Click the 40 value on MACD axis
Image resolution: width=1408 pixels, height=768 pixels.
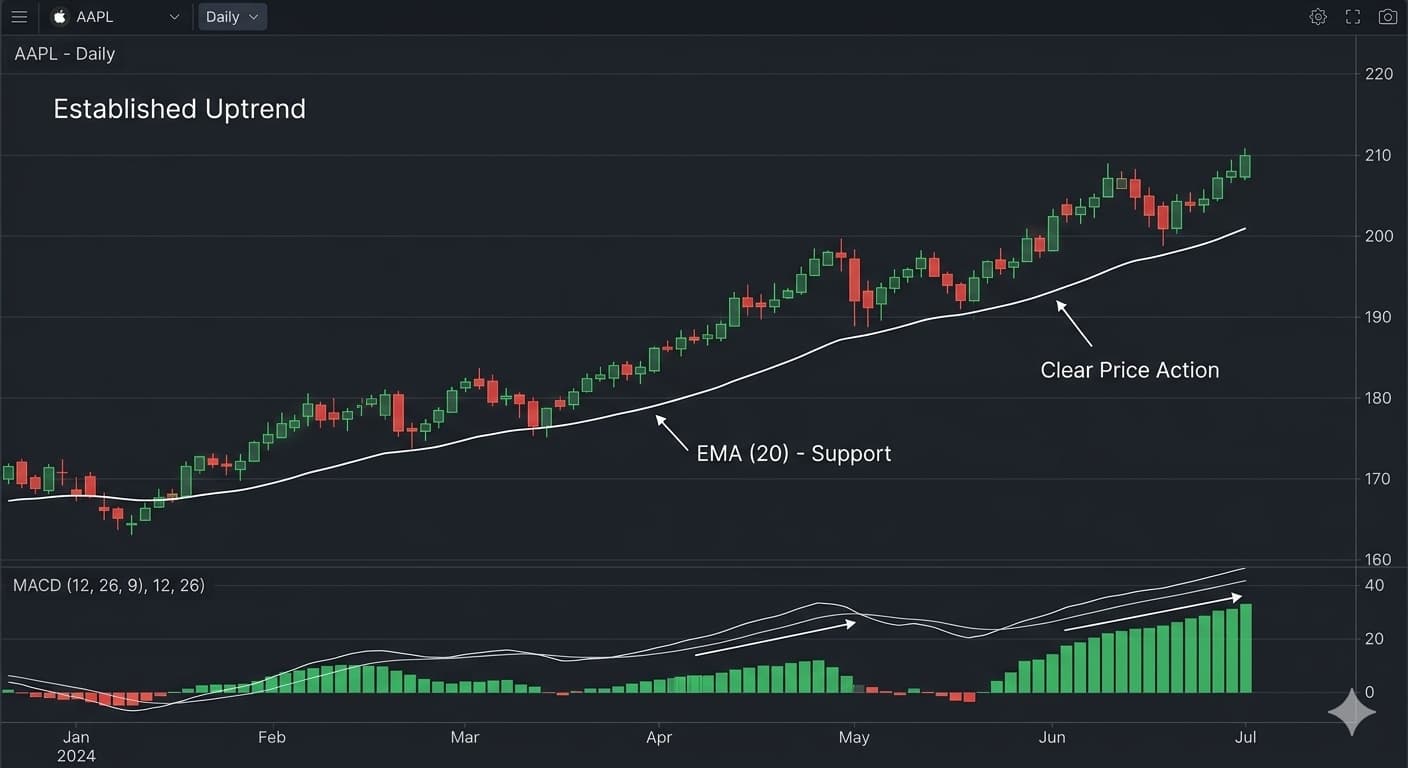[1374, 585]
